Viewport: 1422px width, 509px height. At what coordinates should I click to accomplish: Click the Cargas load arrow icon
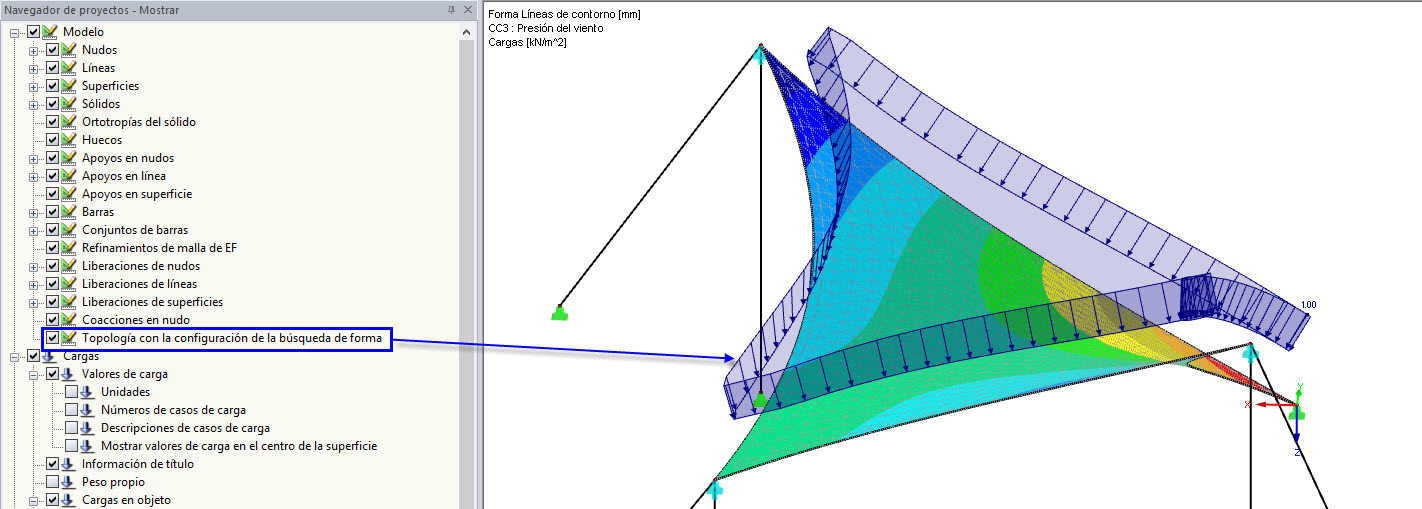[x=49, y=356]
